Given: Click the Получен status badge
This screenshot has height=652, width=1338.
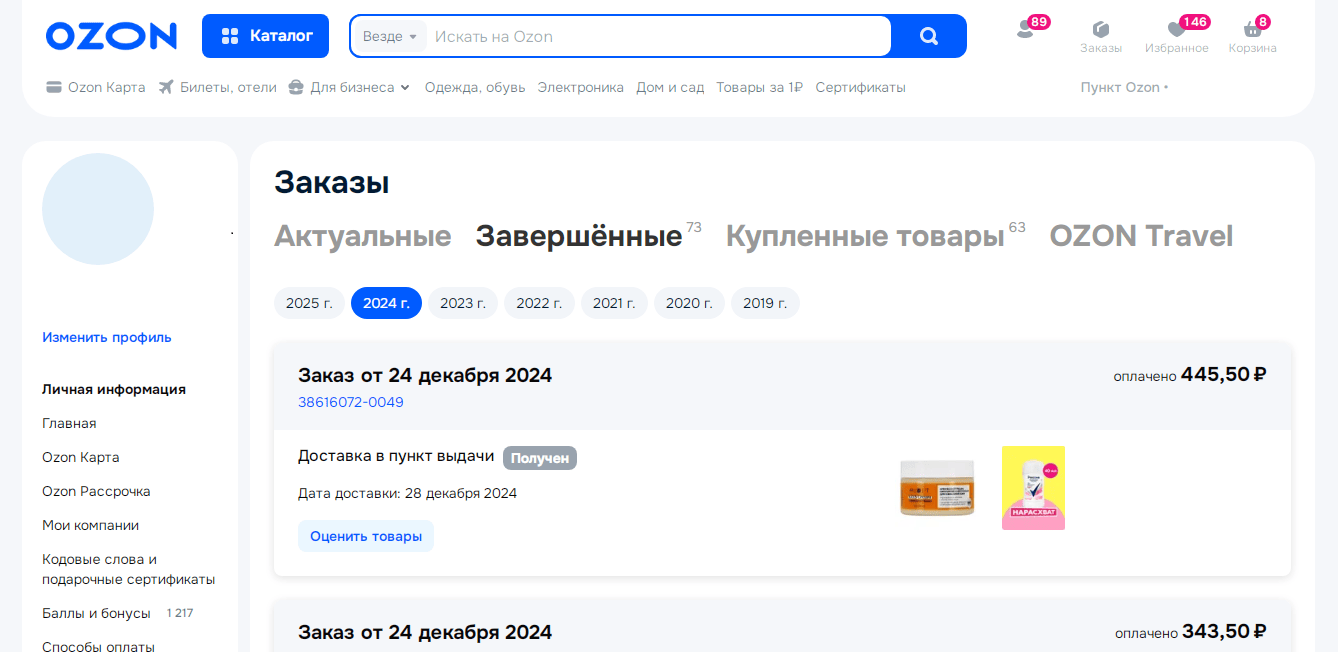Looking at the screenshot, I should click(x=540, y=458).
